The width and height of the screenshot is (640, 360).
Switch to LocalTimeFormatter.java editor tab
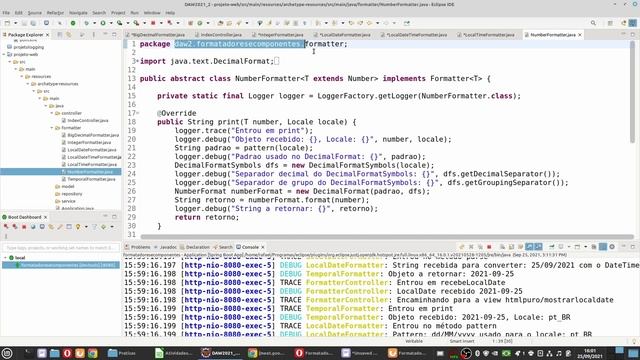pos(486,35)
